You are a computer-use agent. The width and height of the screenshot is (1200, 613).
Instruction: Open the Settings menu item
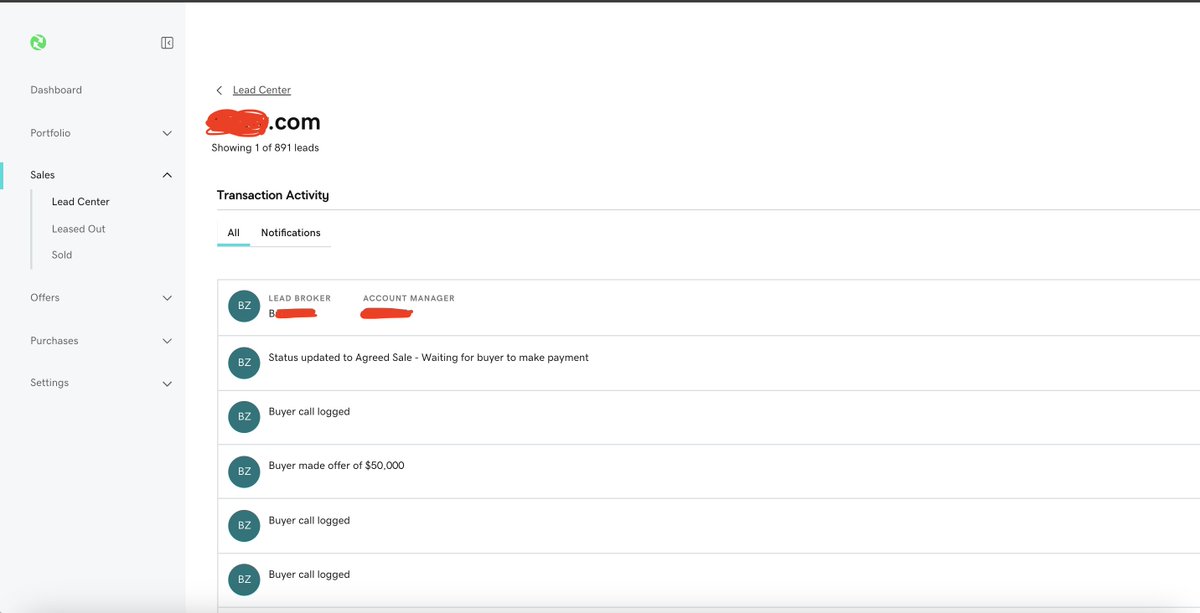pos(49,383)
